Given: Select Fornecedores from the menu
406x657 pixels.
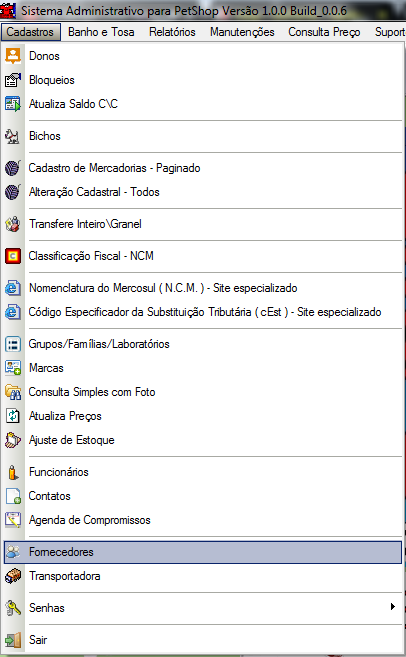Looking at the screenshot, I should click(x=203, y=552).
